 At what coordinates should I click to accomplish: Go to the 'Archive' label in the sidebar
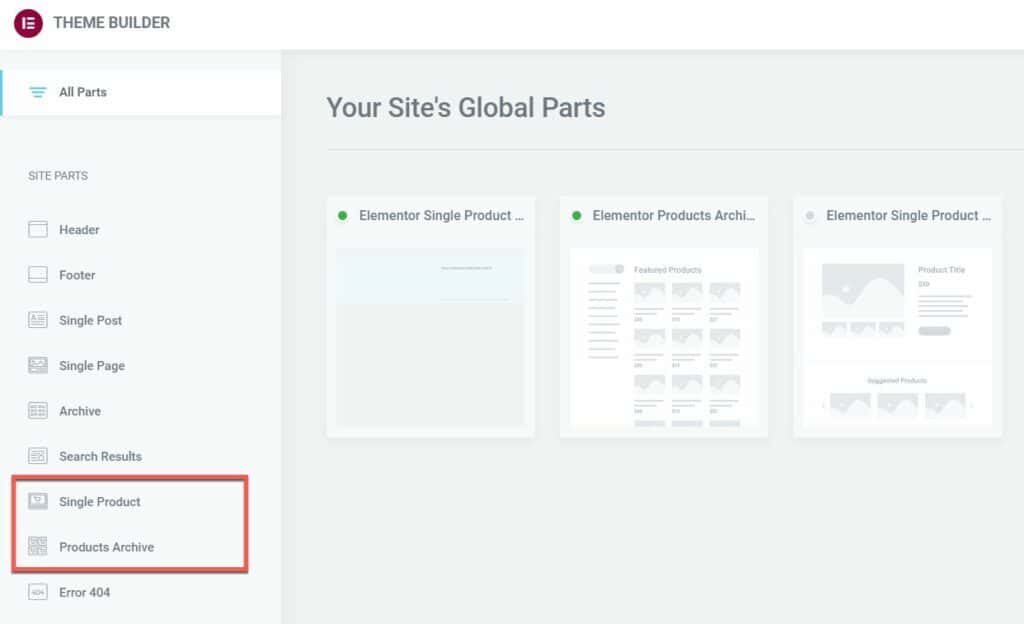(80, 411)
